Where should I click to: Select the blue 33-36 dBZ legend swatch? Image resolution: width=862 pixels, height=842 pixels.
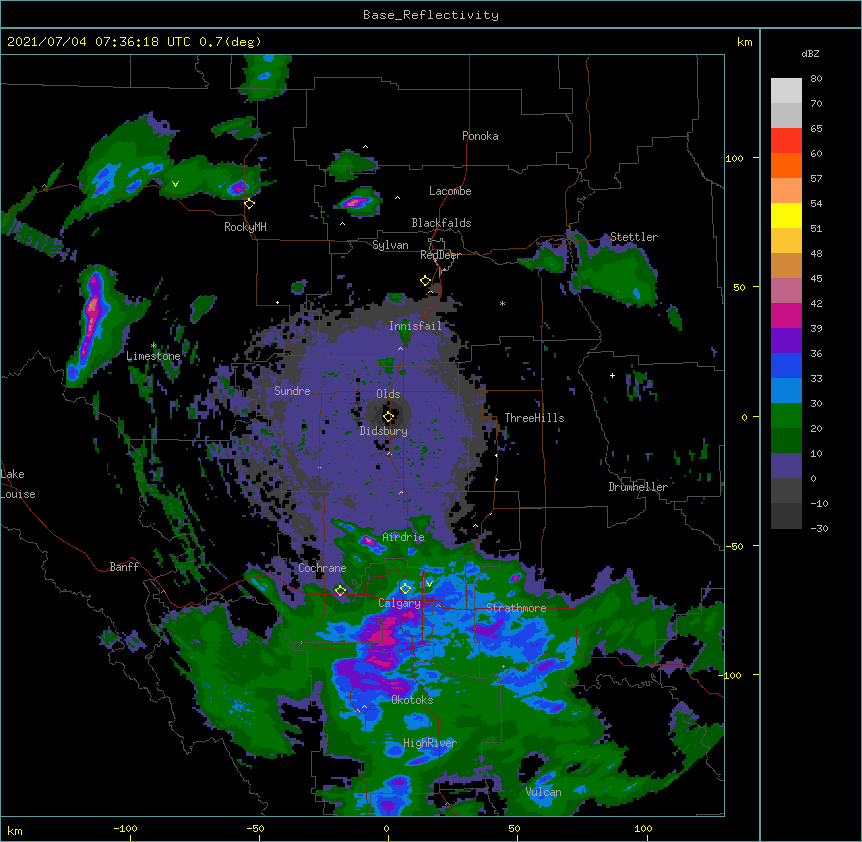click(786, 365)
